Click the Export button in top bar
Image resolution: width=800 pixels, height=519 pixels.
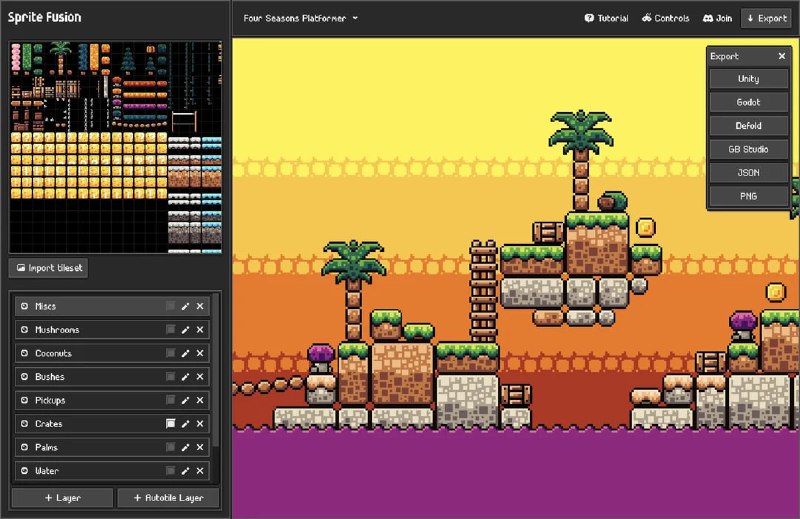click(766, 18)
